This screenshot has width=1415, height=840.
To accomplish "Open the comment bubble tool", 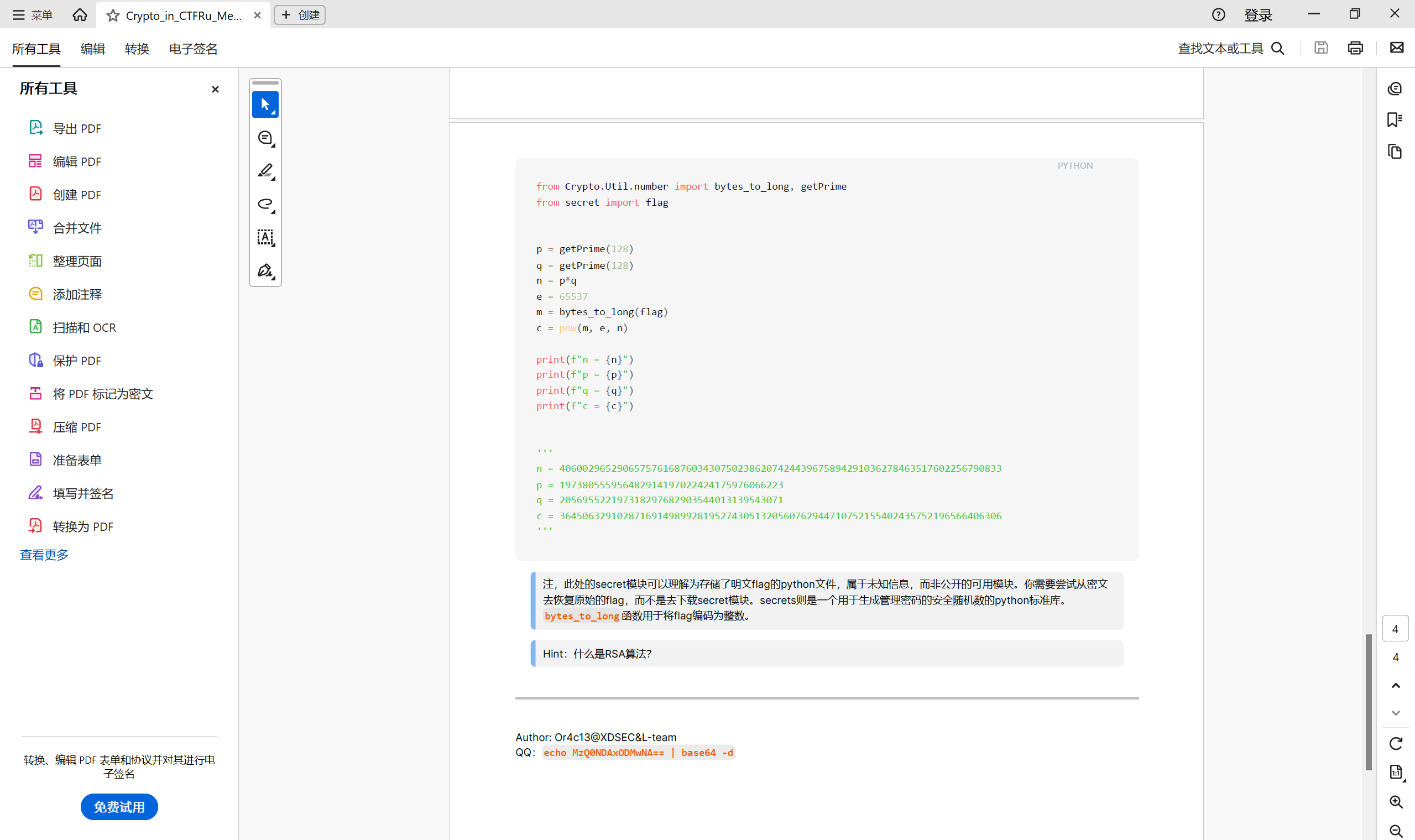I will pyautogui.click(x=265, y=138).
